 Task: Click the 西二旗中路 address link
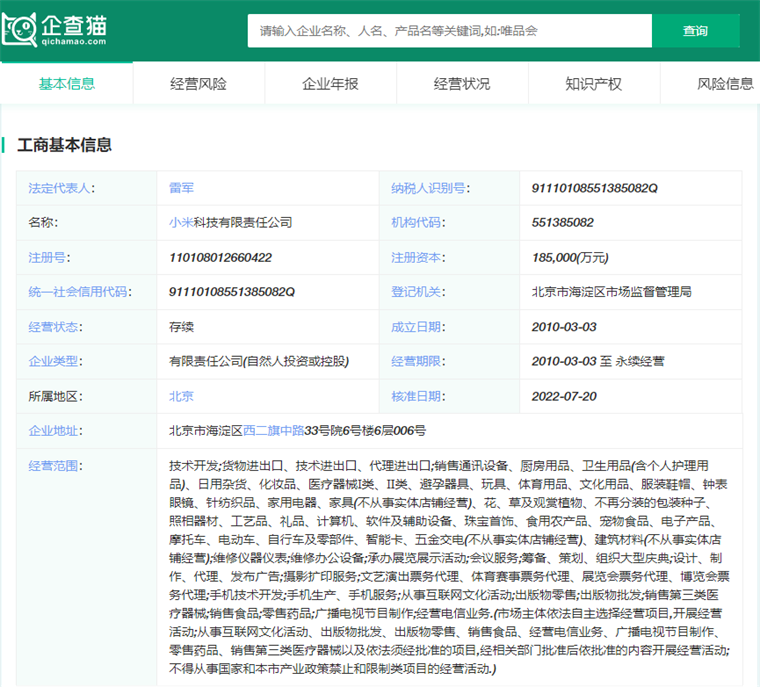click(x=274, y=431)
